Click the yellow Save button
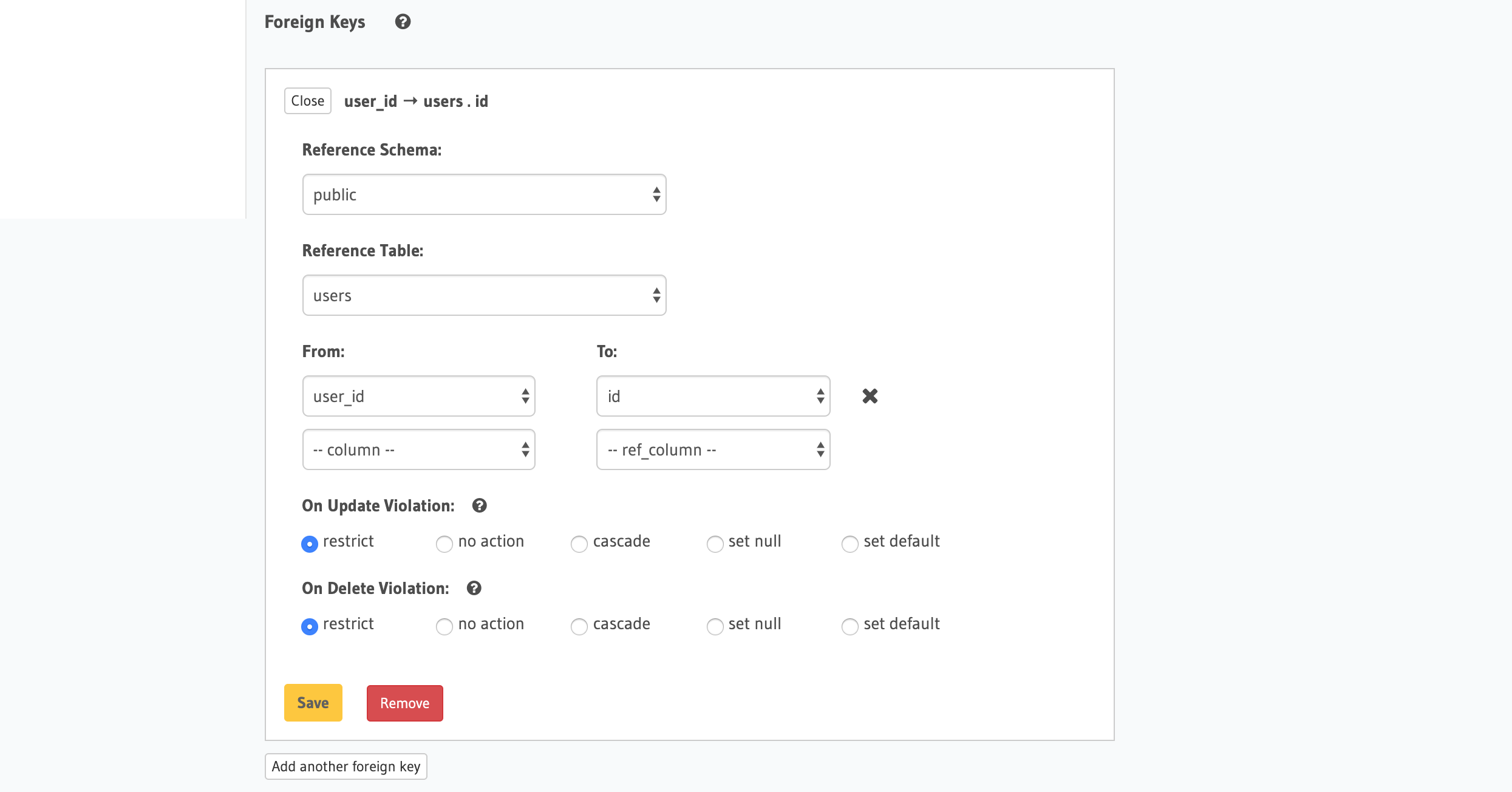The height and width of the screenshot is (792, 1512). point(313,703)
